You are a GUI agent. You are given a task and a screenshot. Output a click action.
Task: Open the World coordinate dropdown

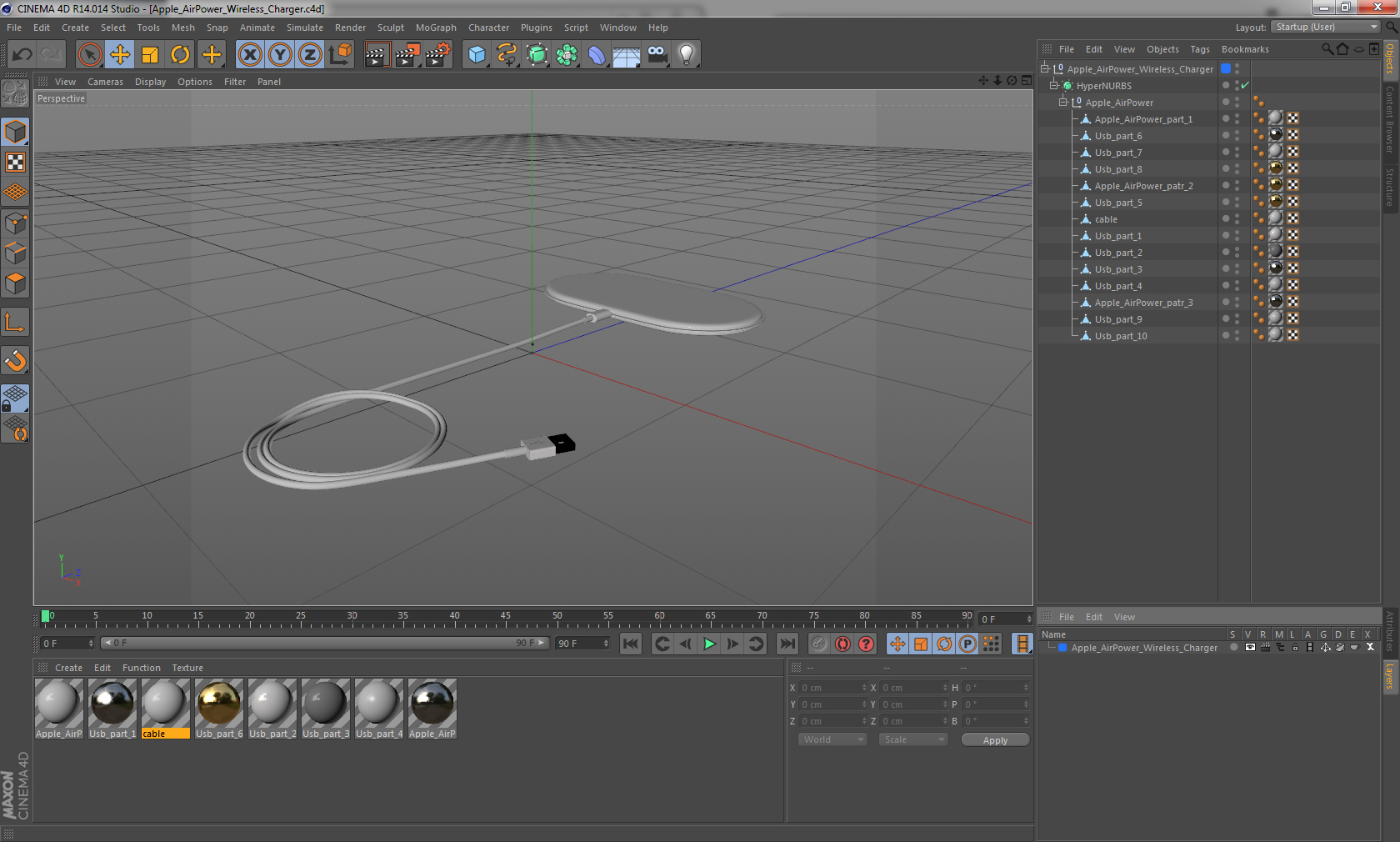click(832, 739)
